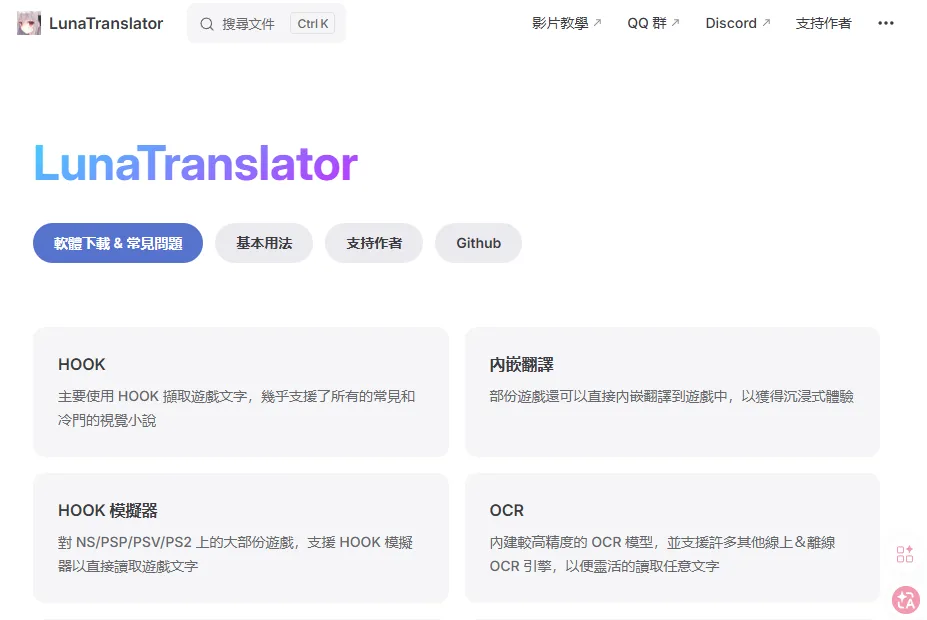Click text 內建較高精度的 OCR 模型
This screenshot has height=620, width=927.
pyautogui.click(x=571, y=542)
